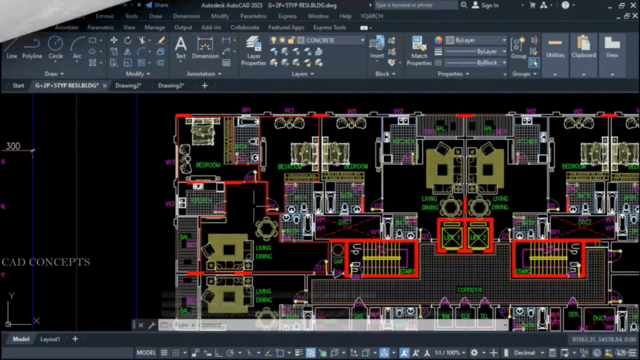The width and height of the screenshot is (640, 360).
Task: Toggle the layer on/off lightbulb
Action: [273, 40]
